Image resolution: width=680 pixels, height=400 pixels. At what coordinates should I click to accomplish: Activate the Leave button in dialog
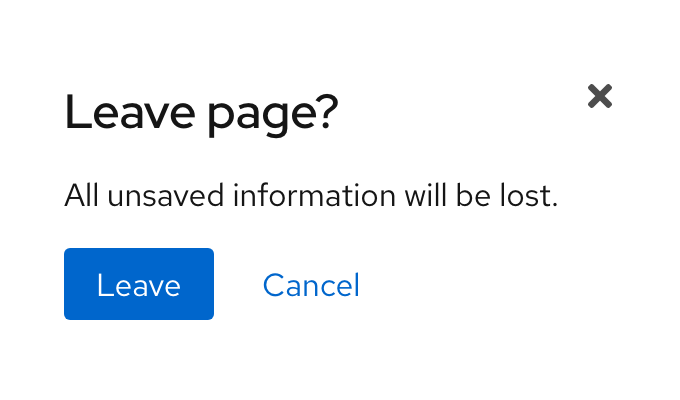pyautogui.click(x=139, y=285)
